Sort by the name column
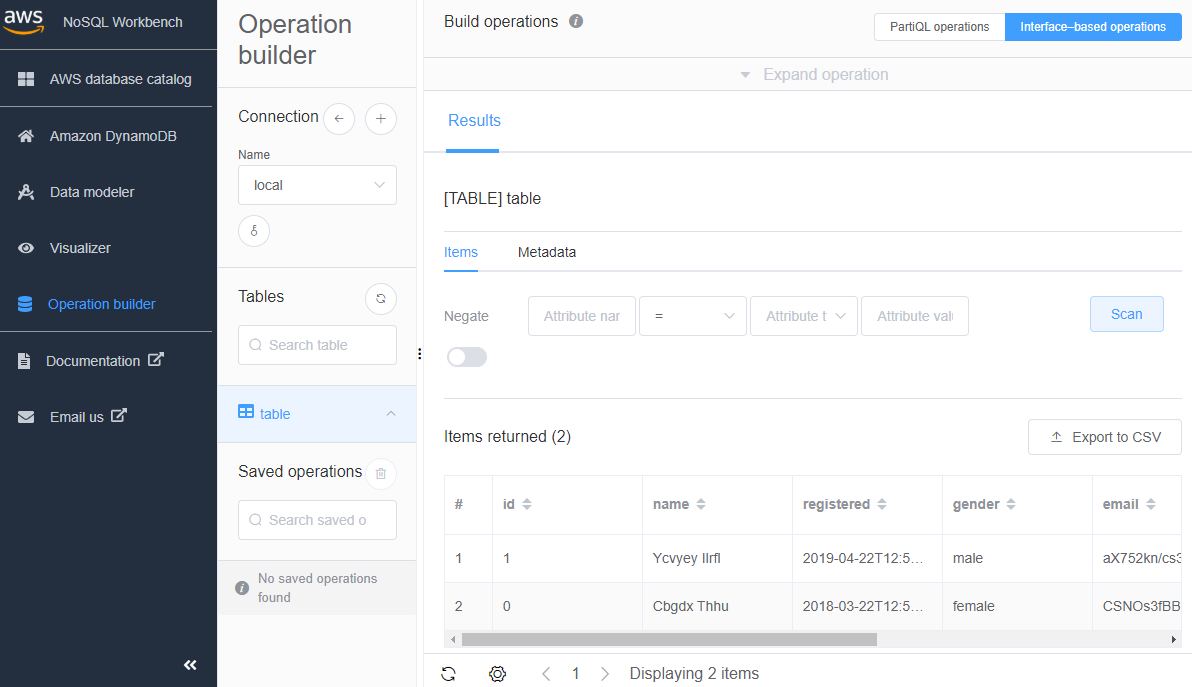The width and height of the screenshot is (1192, 687). (701, 504)
